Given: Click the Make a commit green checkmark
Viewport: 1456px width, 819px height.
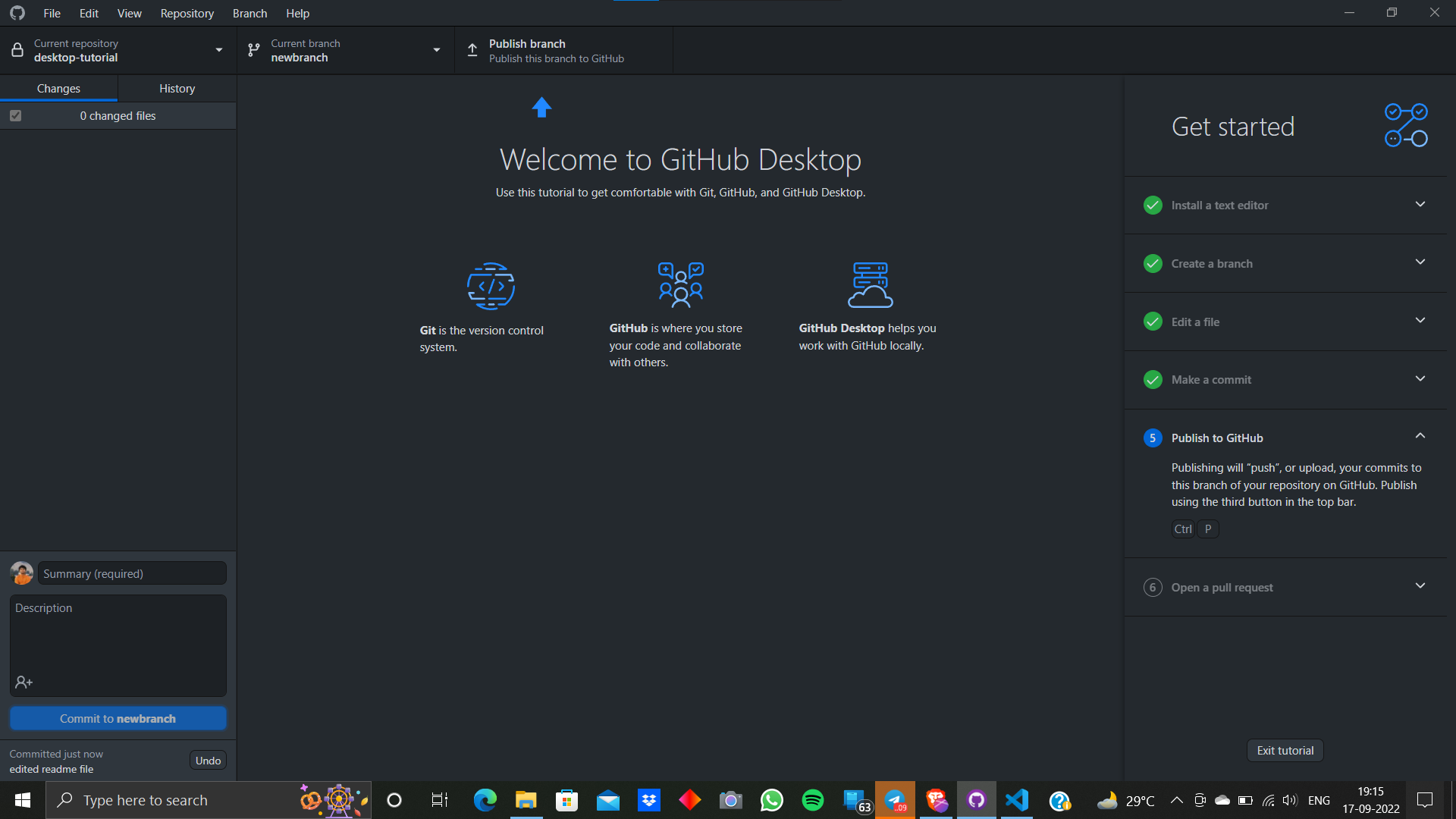Looking at the screenshot, I should click(1153, 379).
